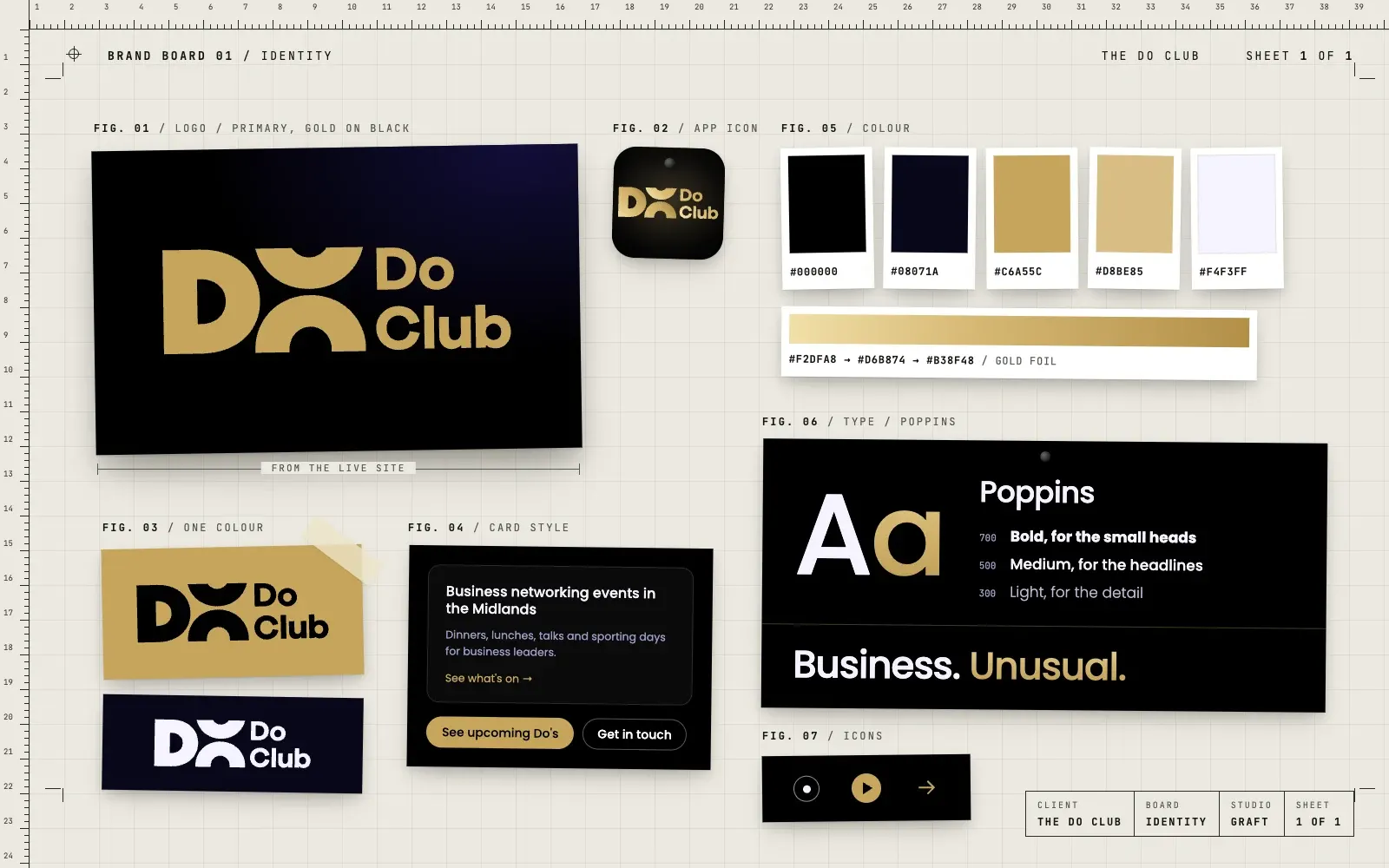Viewport: 1389px width, 868px height.
Task: Click 'Light, for the detail' line
Action: tap(1076, 593)
